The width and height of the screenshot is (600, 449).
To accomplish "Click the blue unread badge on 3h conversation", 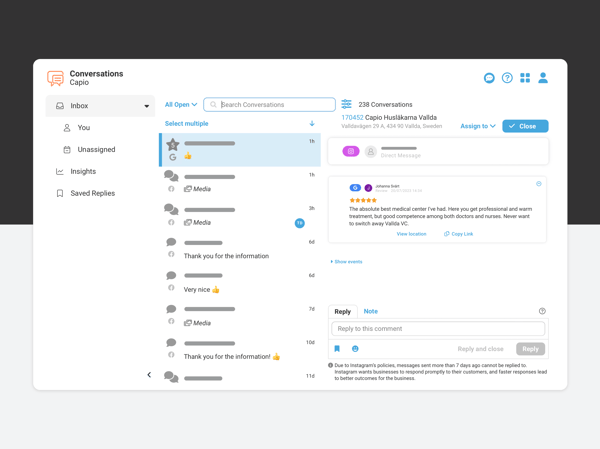I will (x=300, y=223).
